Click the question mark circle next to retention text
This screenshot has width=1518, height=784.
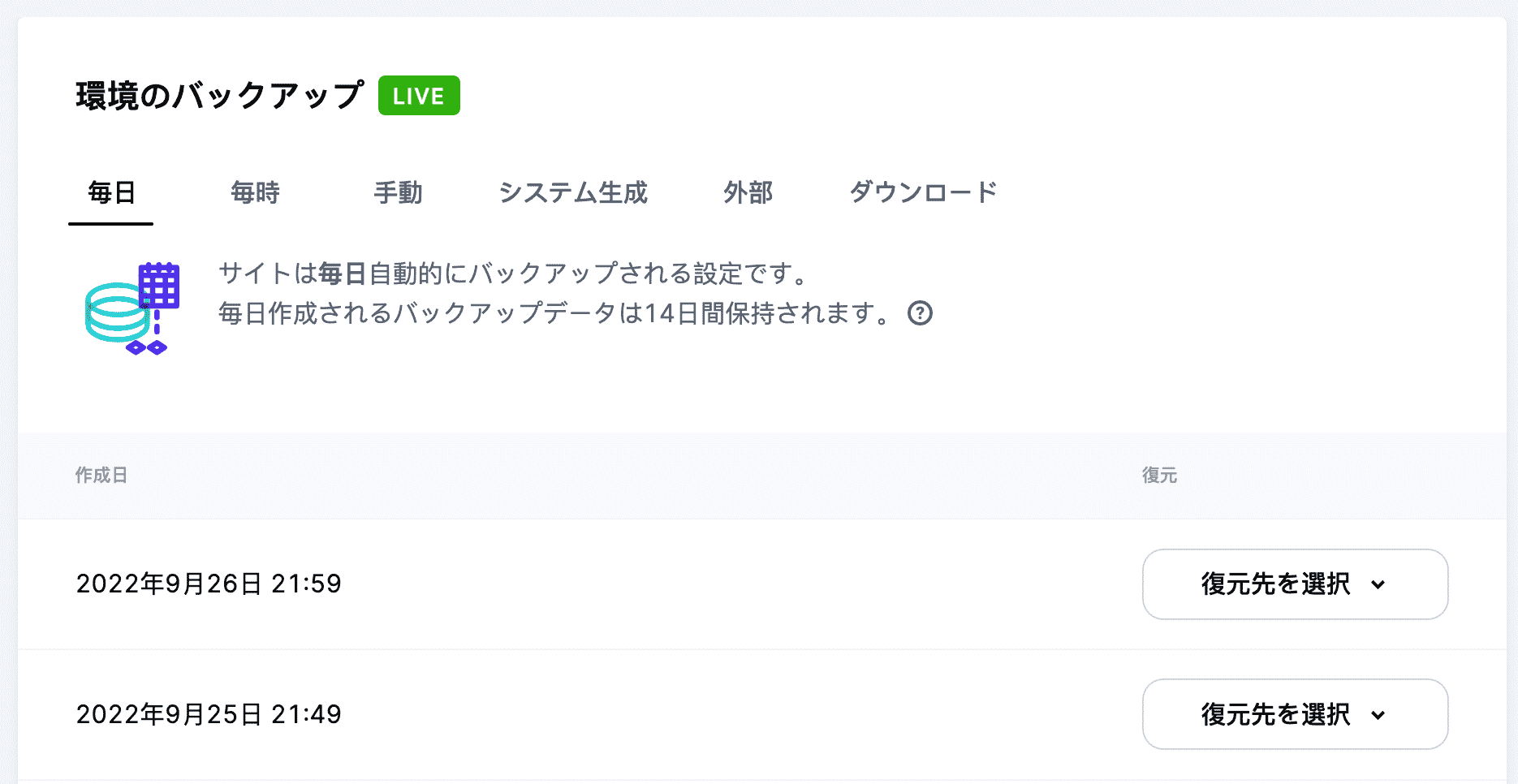click(921, 313)
